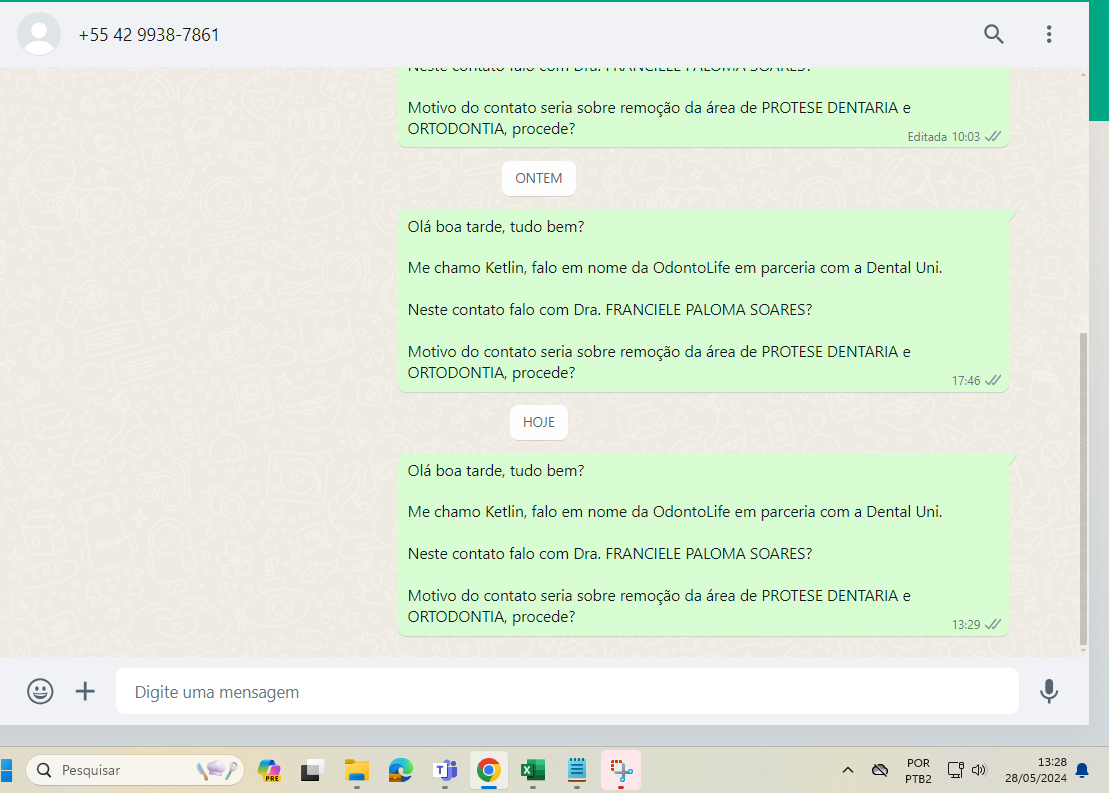Click the network display tray icon
1109x793 pixels.
(956, 770)
